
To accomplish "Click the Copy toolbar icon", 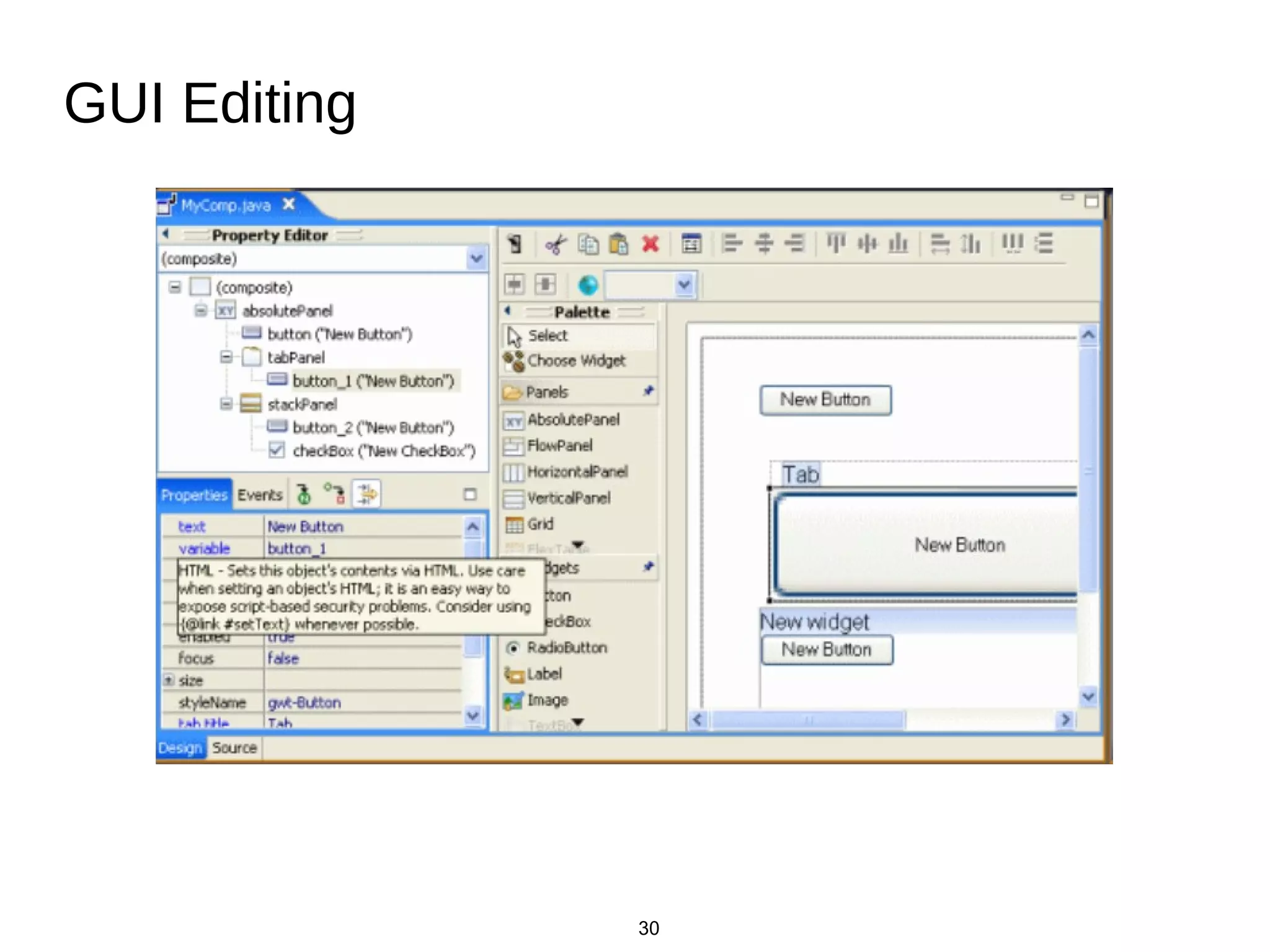I will (588, 244).
